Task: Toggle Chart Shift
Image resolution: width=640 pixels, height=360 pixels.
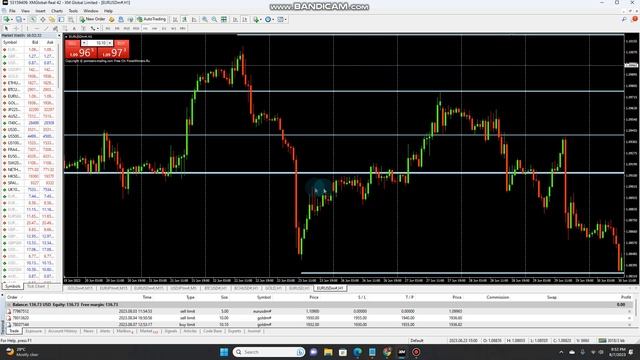Action: click(x=244, y=19)
